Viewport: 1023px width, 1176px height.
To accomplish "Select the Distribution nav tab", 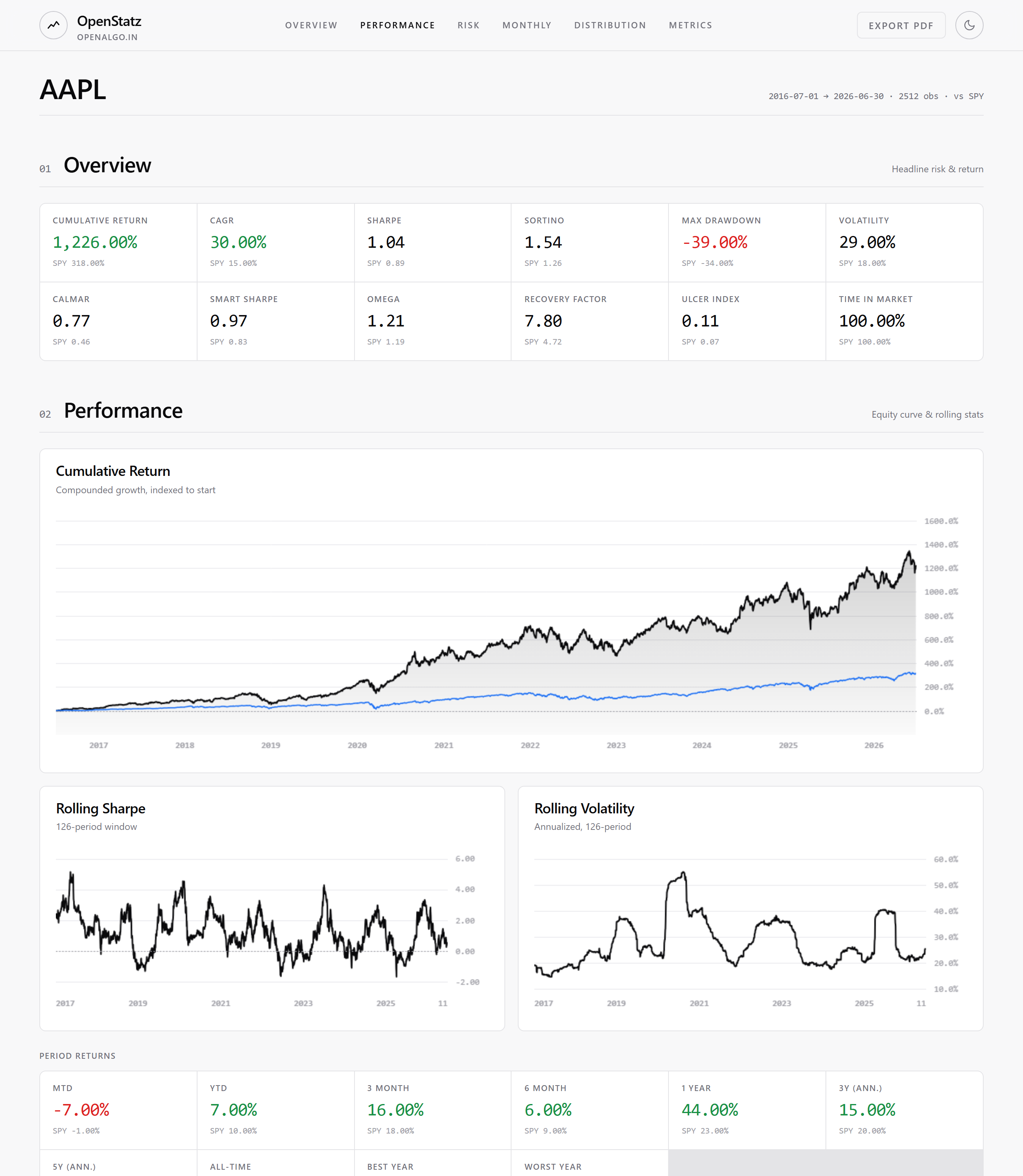I will [610, 25].
